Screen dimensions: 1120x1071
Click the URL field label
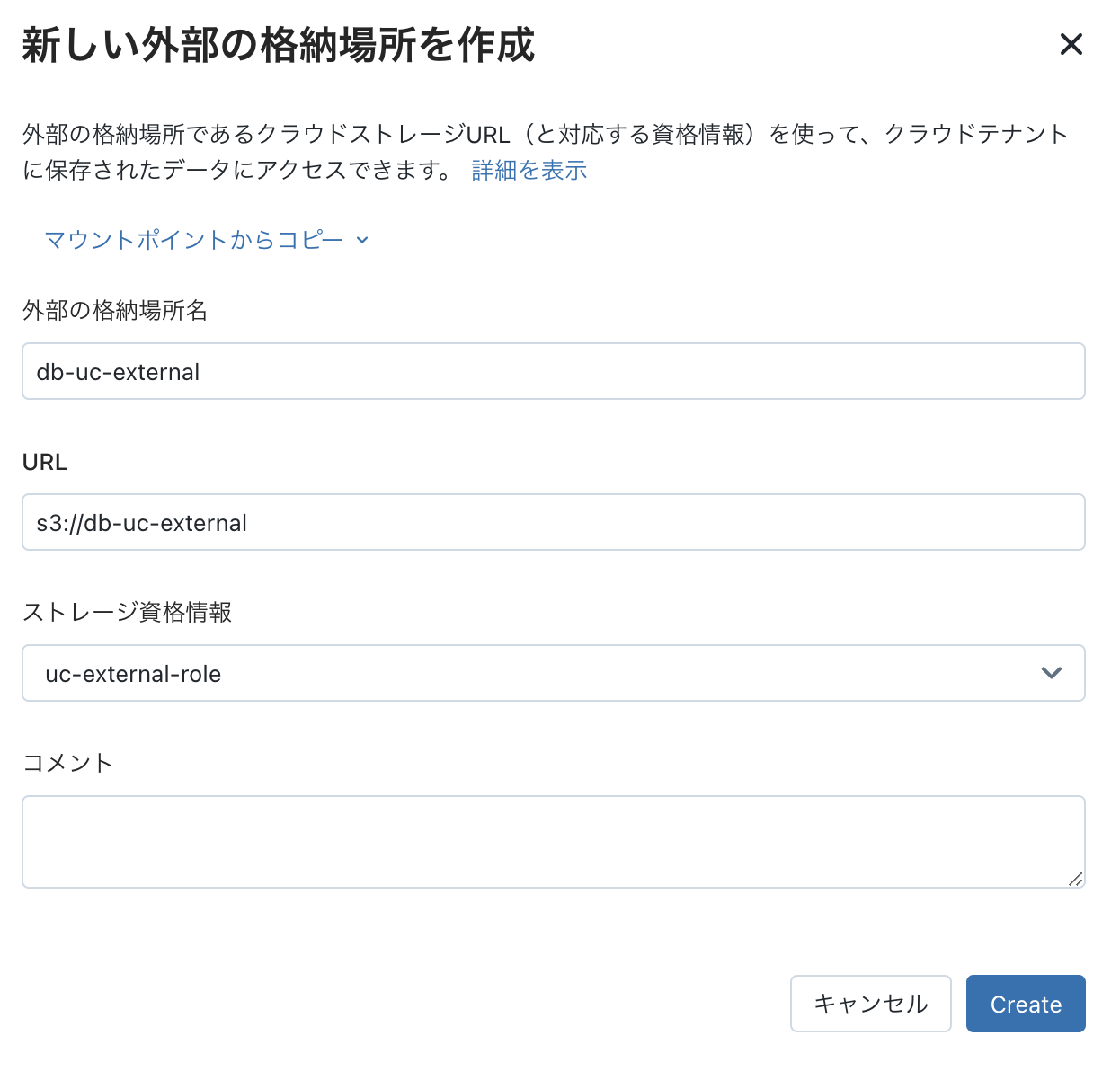(x=45, y=462)
